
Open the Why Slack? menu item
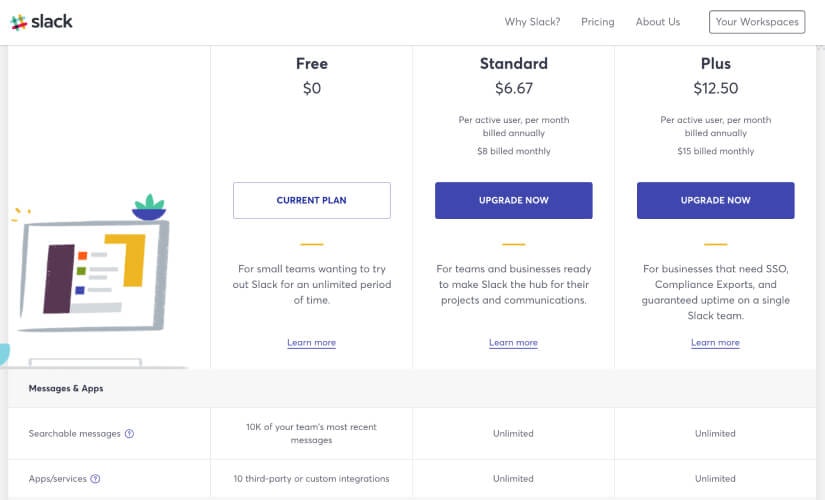[532, 22]
